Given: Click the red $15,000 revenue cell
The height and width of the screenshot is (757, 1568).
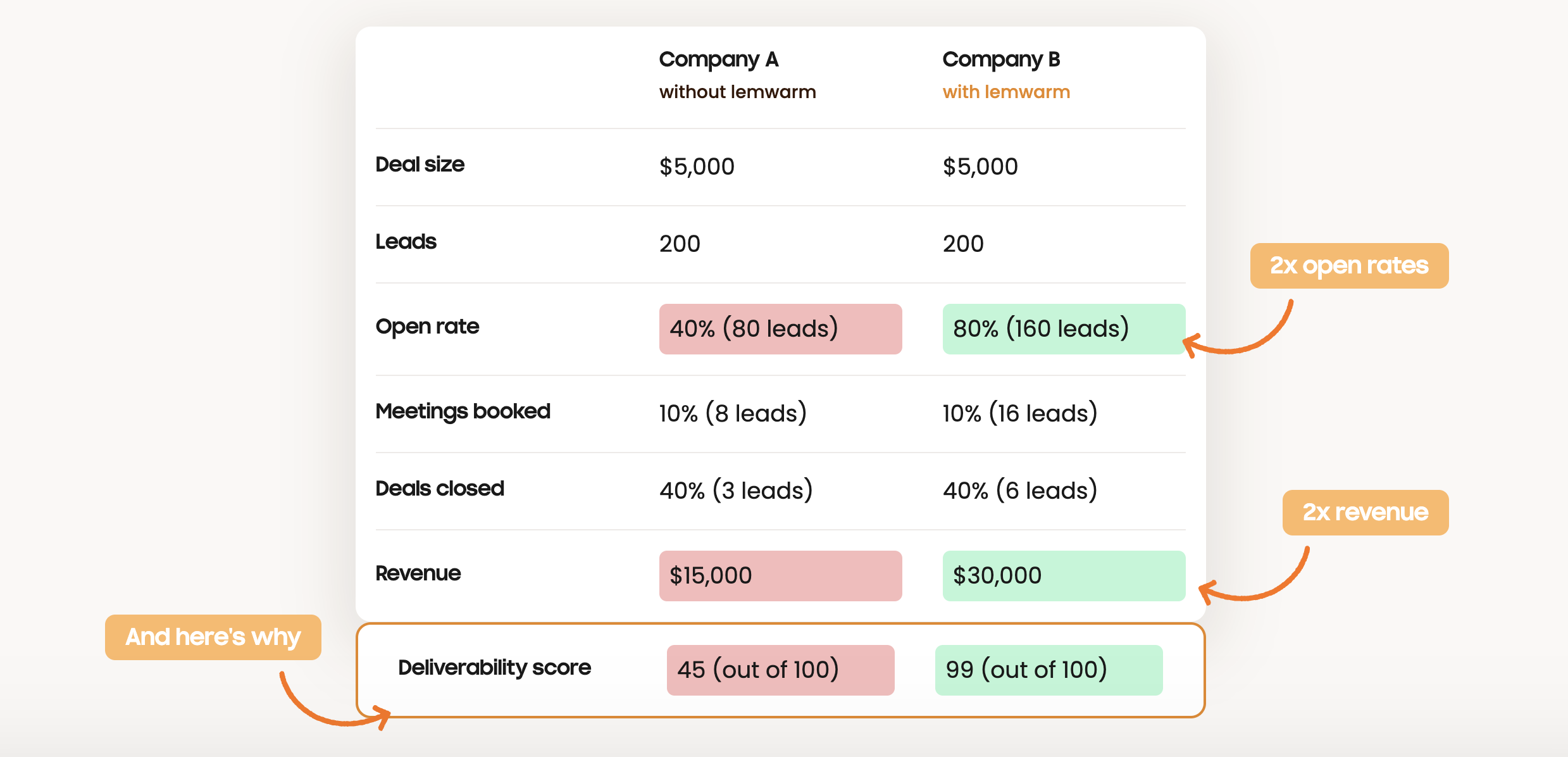Looking at the screenshot, I should (780, 576).
